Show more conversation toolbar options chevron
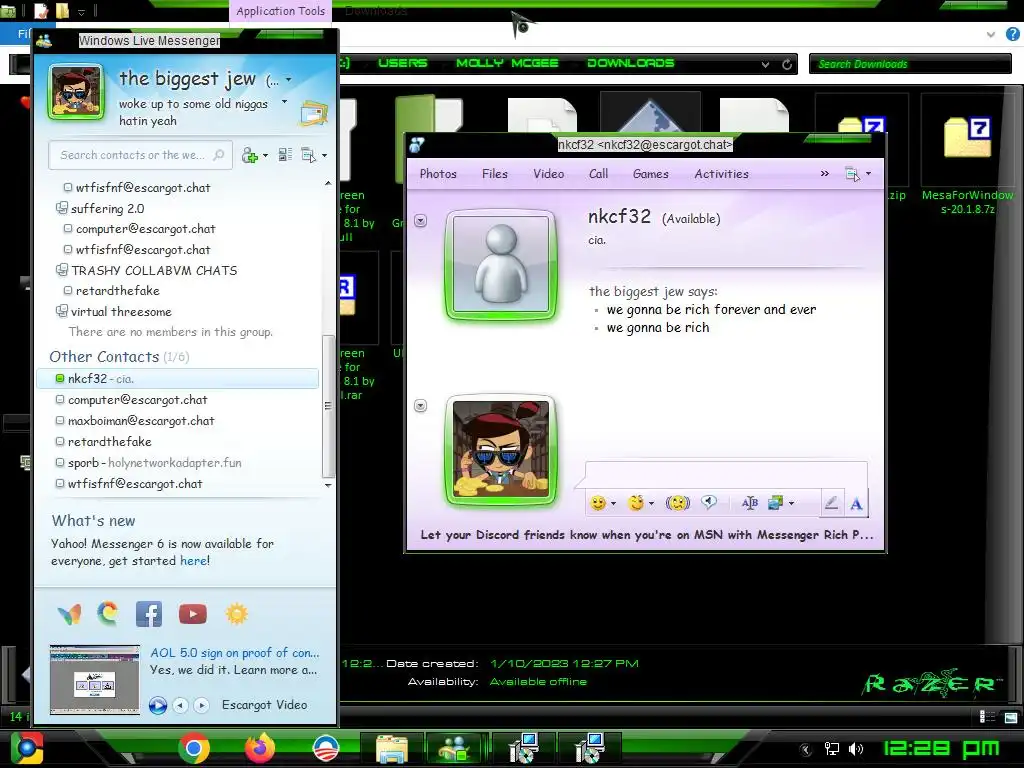 (824, 174)
